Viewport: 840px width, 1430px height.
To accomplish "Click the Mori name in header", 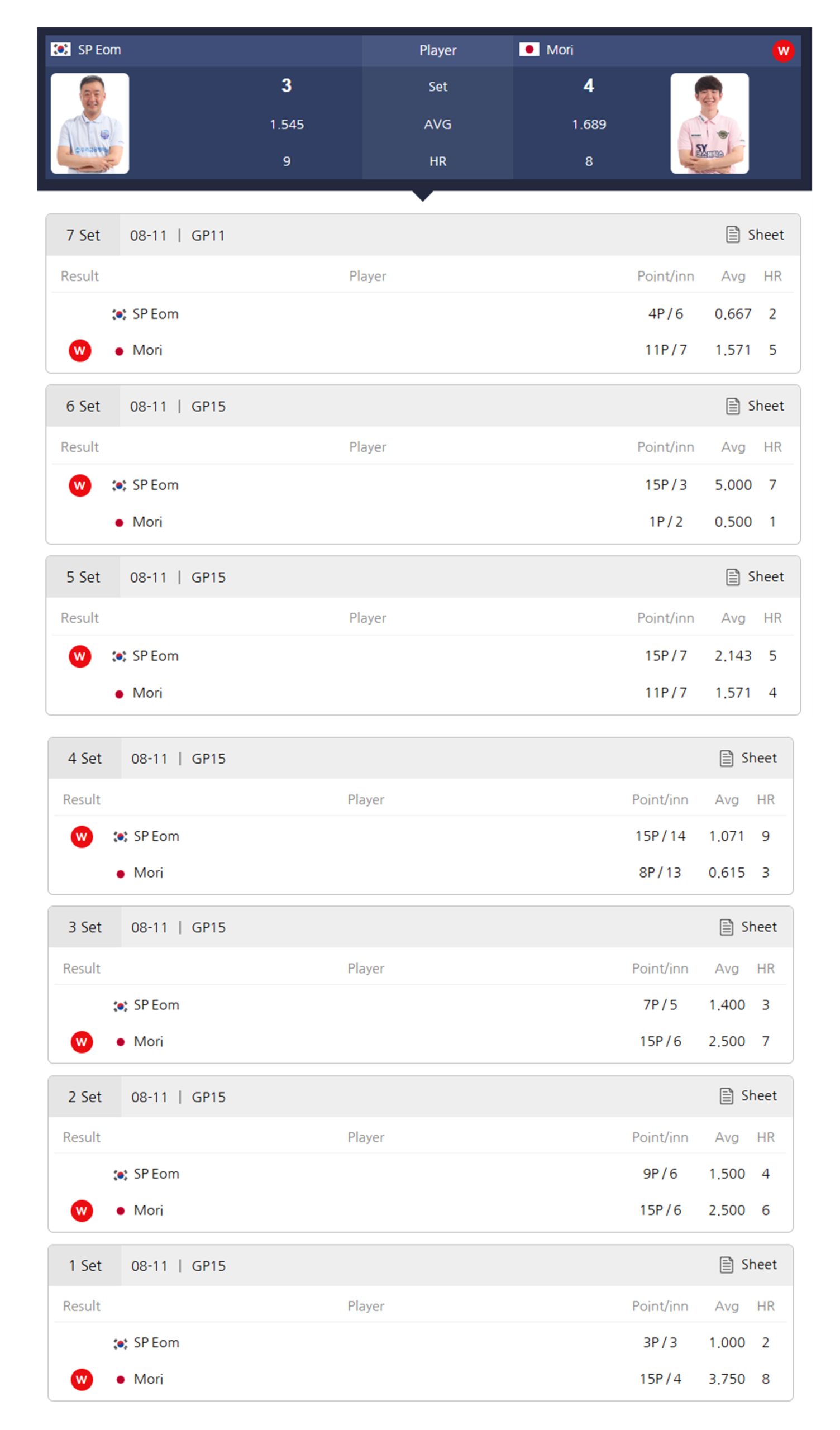I will coord(560,50).
